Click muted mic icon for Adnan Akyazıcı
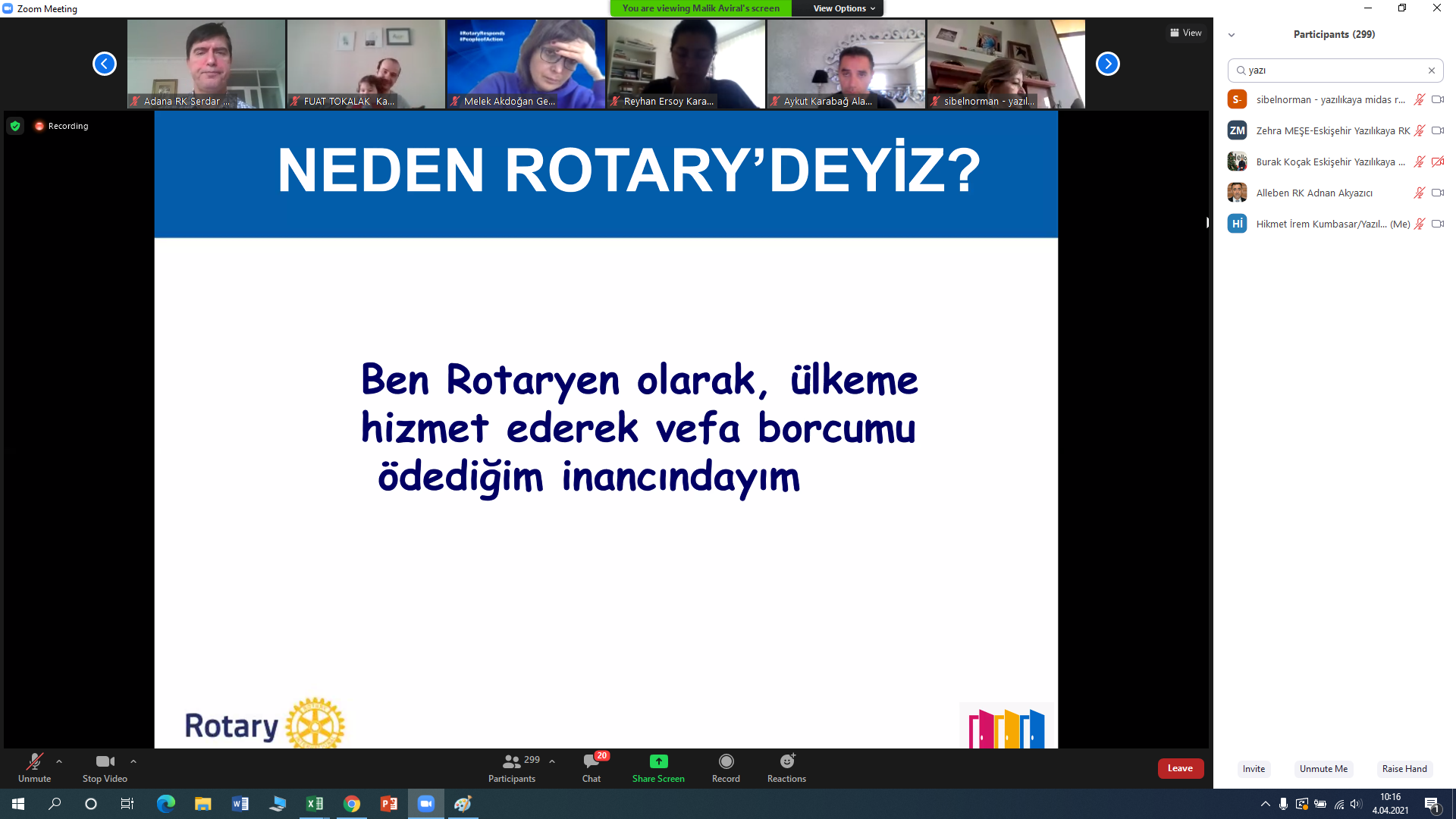Screen dimensions: 1456x819 click(x=1420, y=193)
